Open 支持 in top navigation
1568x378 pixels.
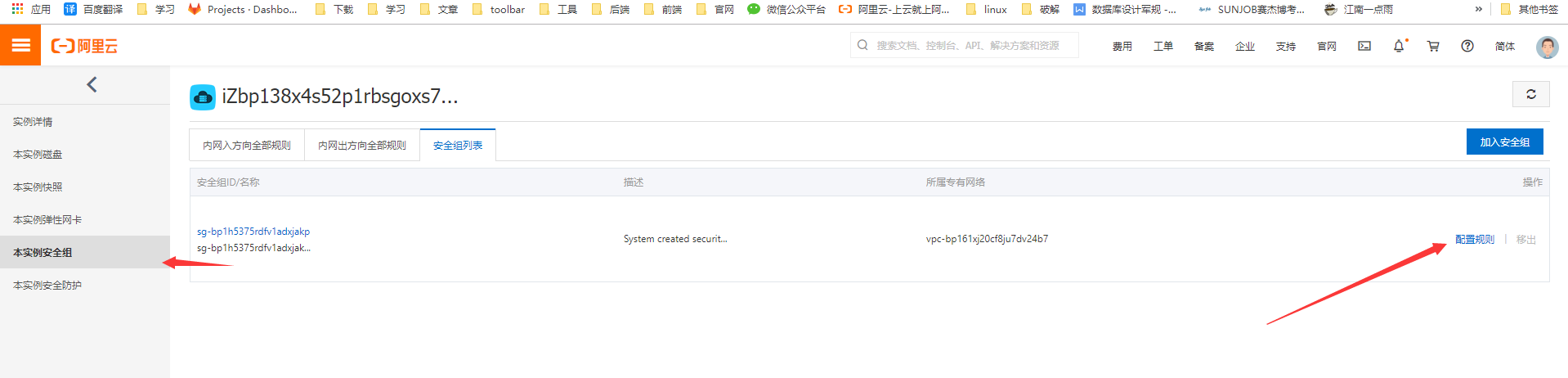(1286, 47)
